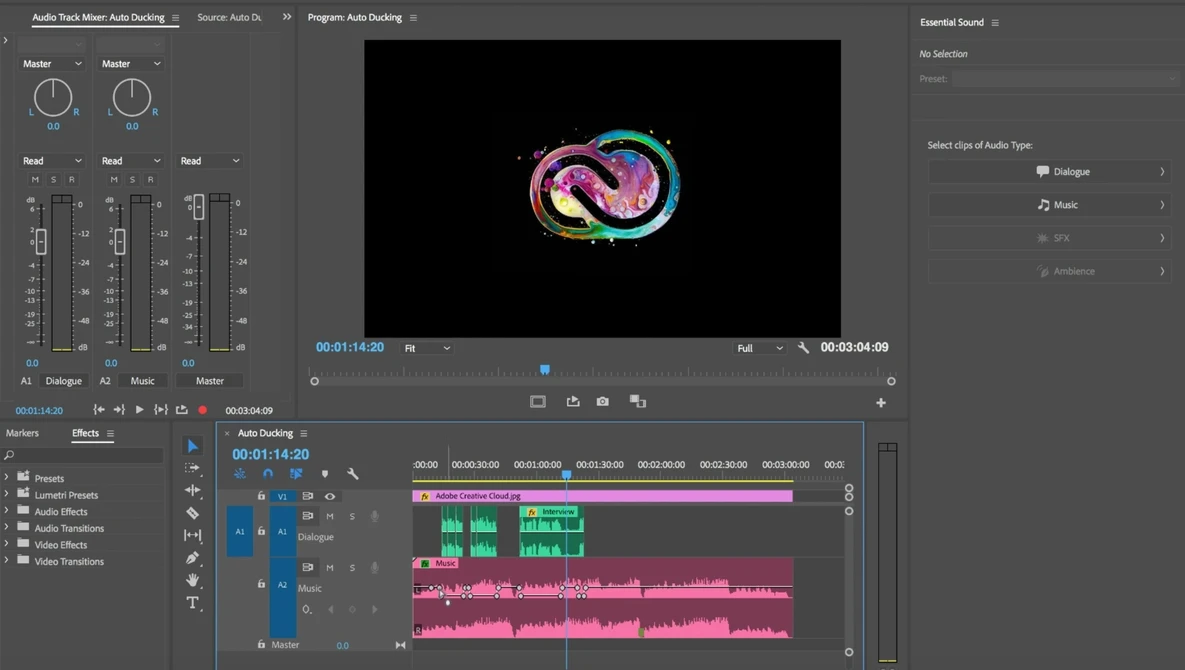Click Export Frame camera icon

602,401
